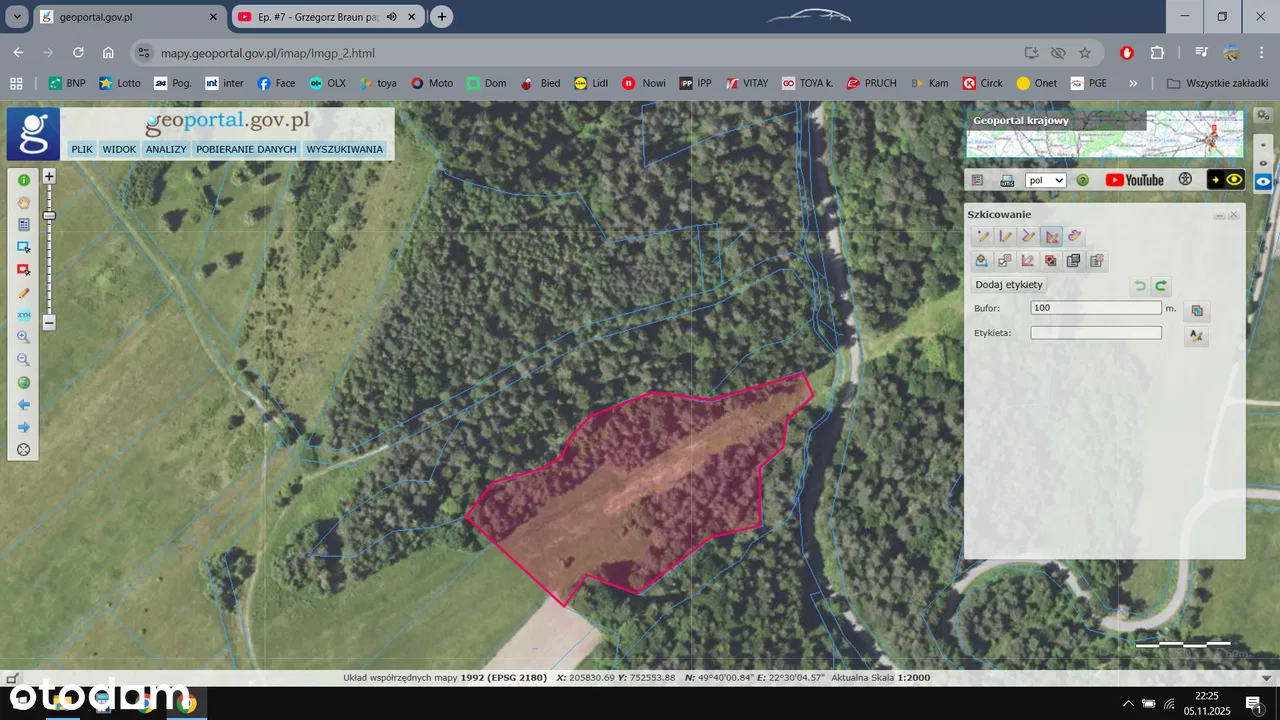
Task: Go to previous map view arrow
Action: point(24,405)
